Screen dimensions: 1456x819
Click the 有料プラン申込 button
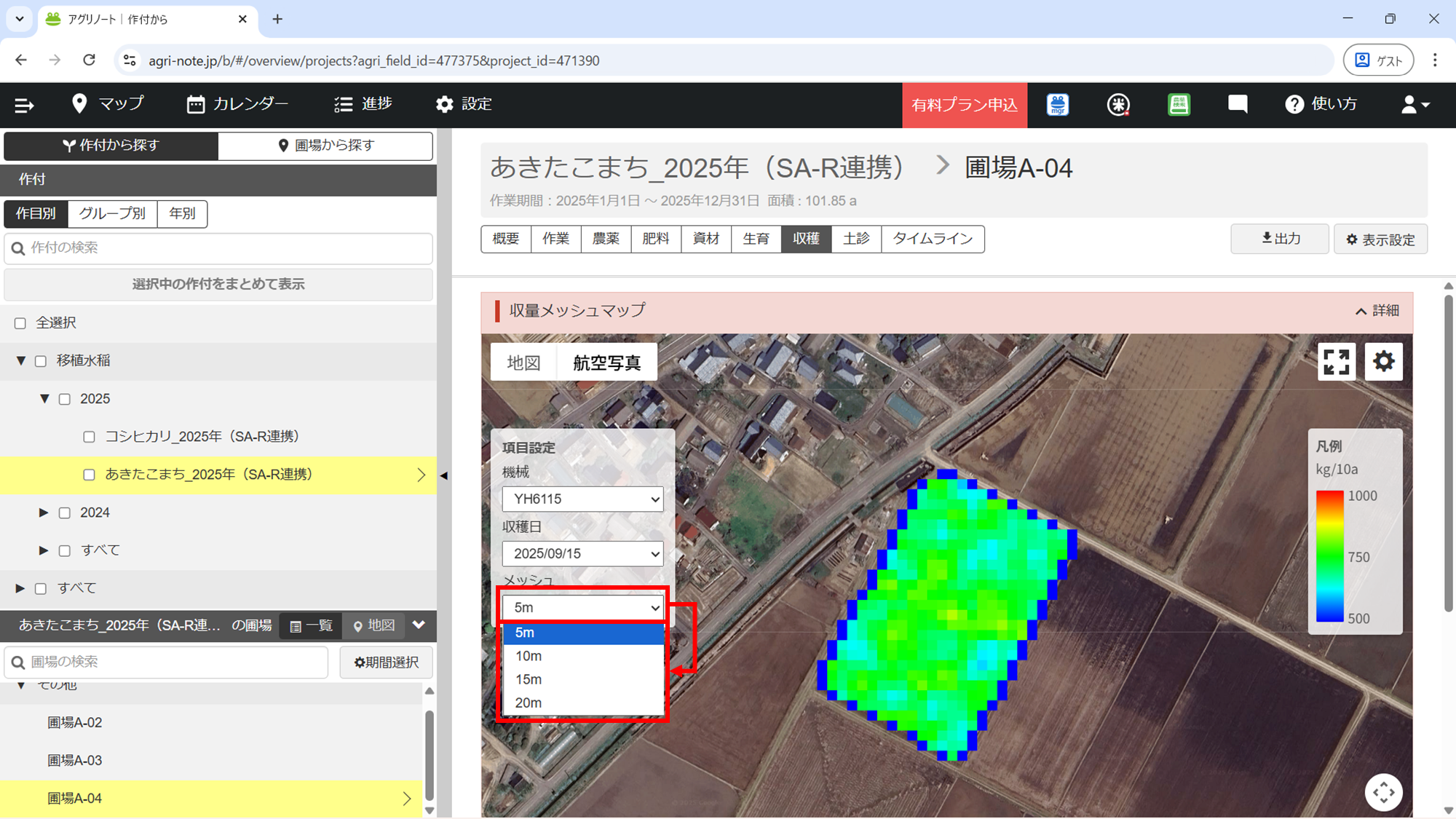pyautogui.click(x=965, y=105)
